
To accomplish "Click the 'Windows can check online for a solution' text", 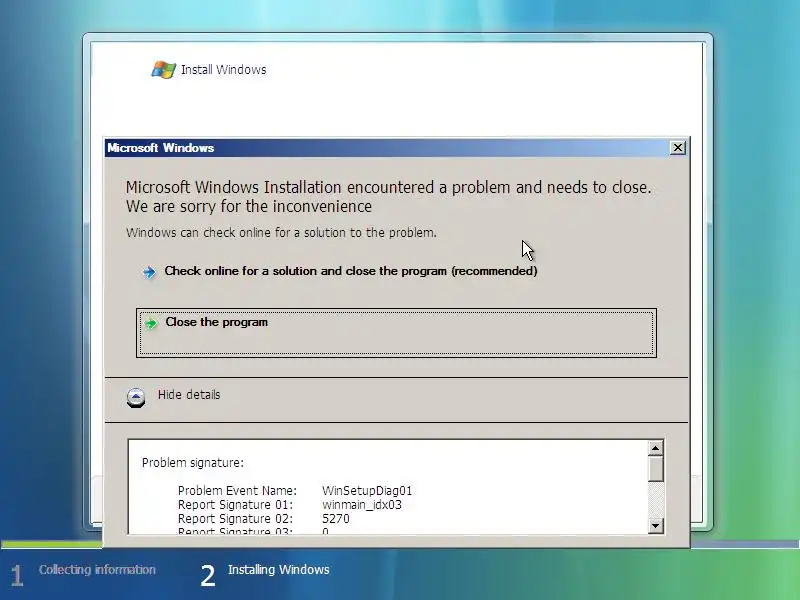I will (281, 233).
